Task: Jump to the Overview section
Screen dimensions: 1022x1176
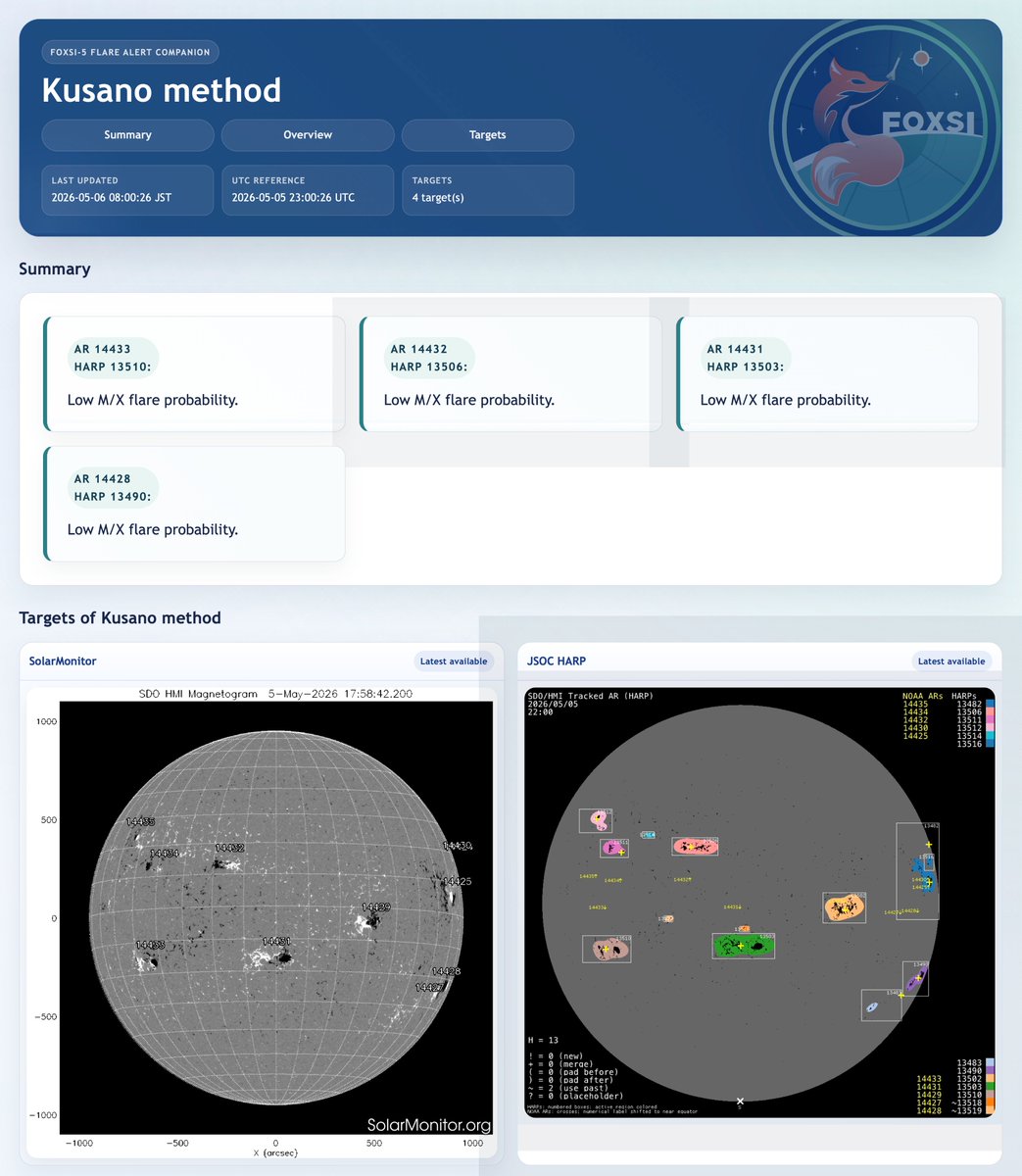Action: point(308,135)
